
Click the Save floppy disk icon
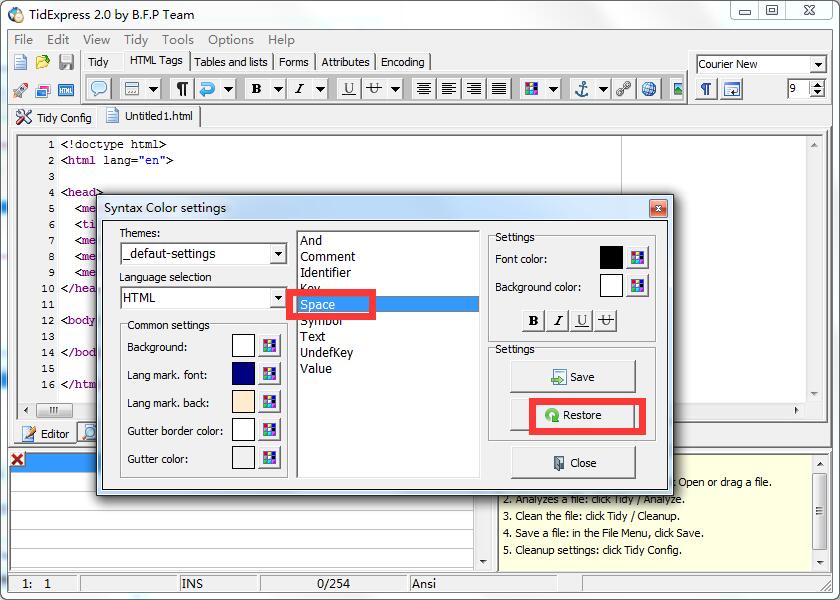pos(66,62)
